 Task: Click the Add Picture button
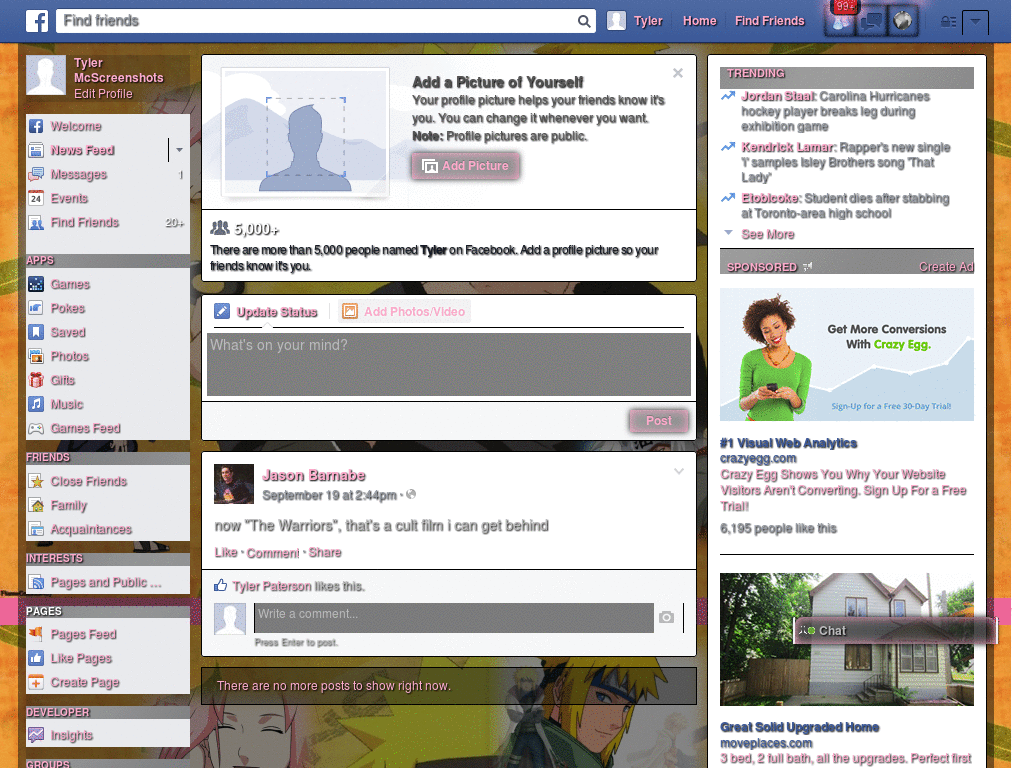(465, 167)
